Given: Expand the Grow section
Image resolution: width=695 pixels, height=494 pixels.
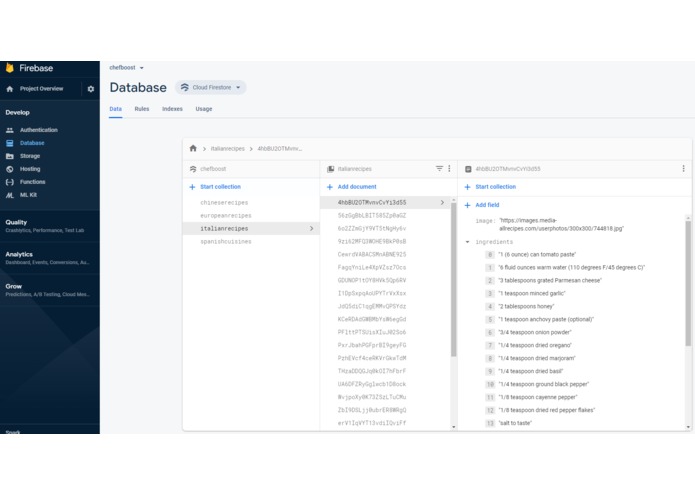Looking at the screenshot, I should (x=50, y=290).
